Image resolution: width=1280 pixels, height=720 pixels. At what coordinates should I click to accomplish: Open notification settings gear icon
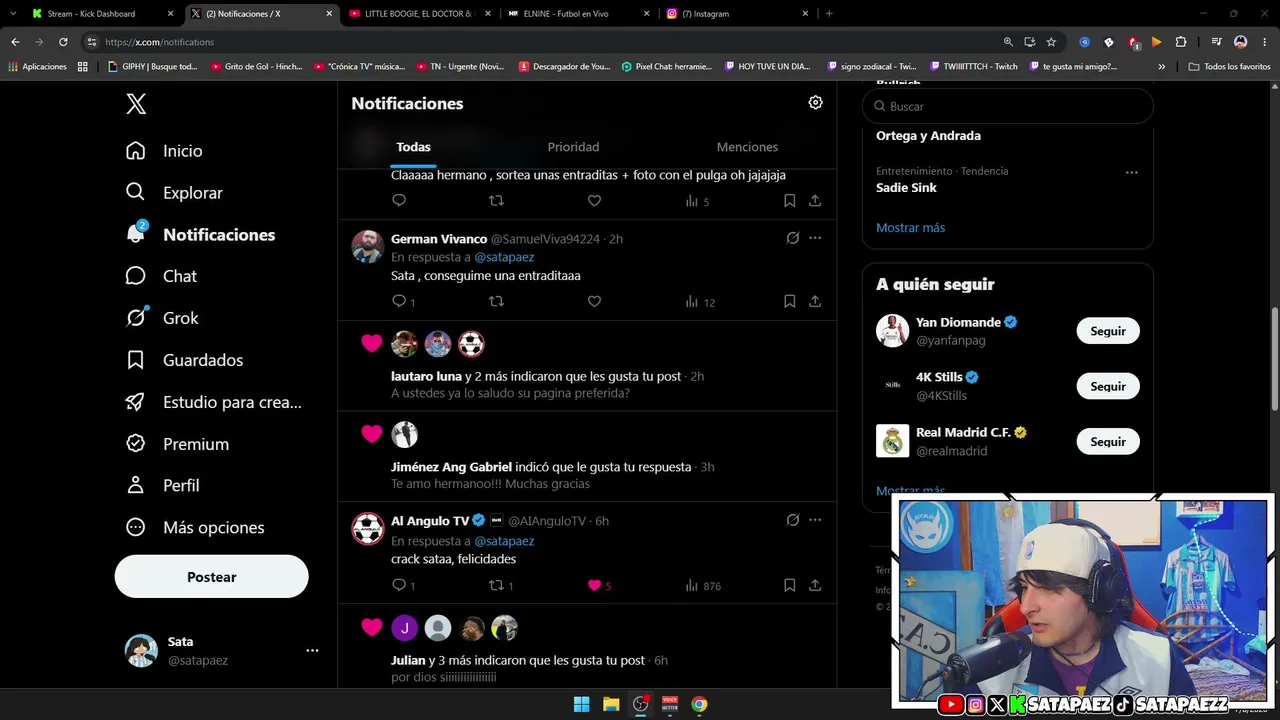tap(816, 102)
